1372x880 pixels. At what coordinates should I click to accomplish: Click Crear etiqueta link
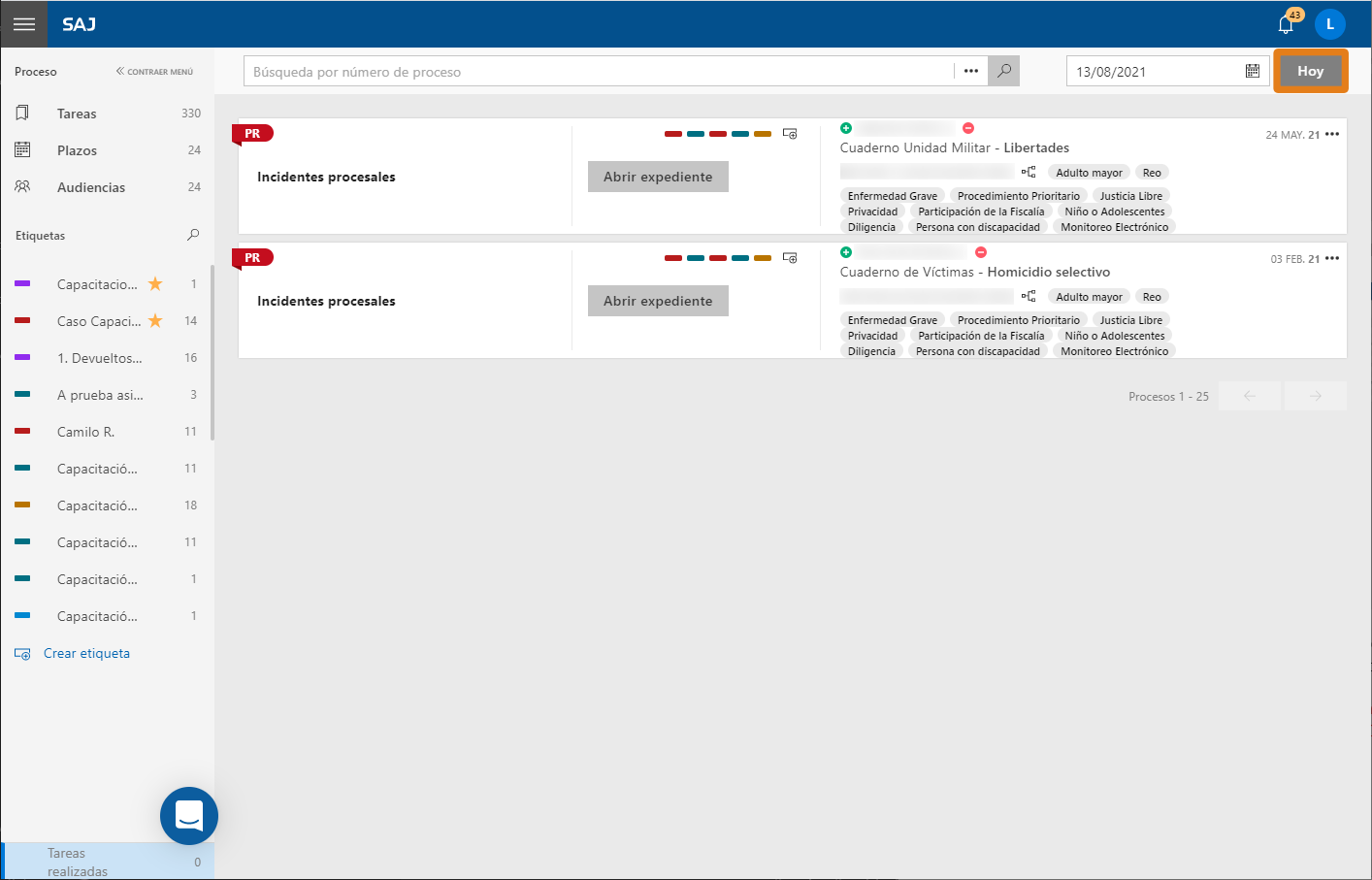pos(86,653)
